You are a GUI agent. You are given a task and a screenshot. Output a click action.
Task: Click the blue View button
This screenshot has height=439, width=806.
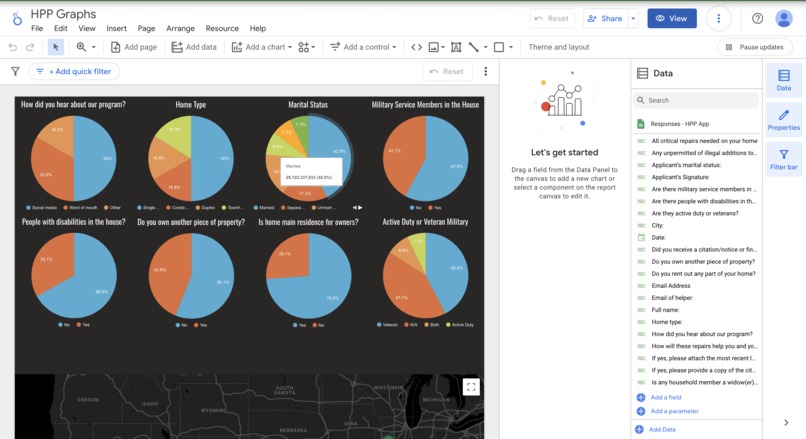tap(672, 19)
